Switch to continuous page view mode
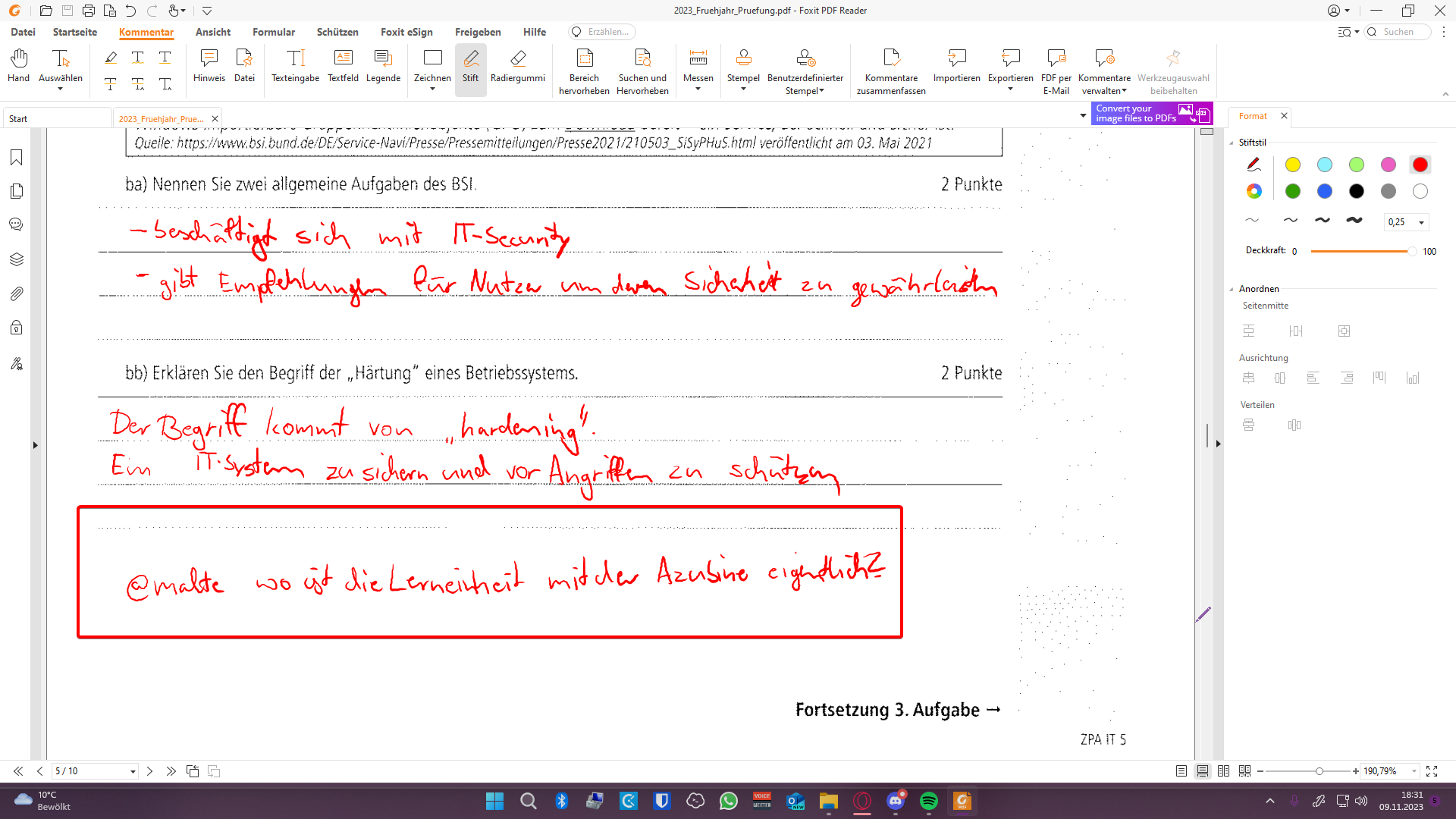This screenshot has height=819, width=1456. point(1203,771)
